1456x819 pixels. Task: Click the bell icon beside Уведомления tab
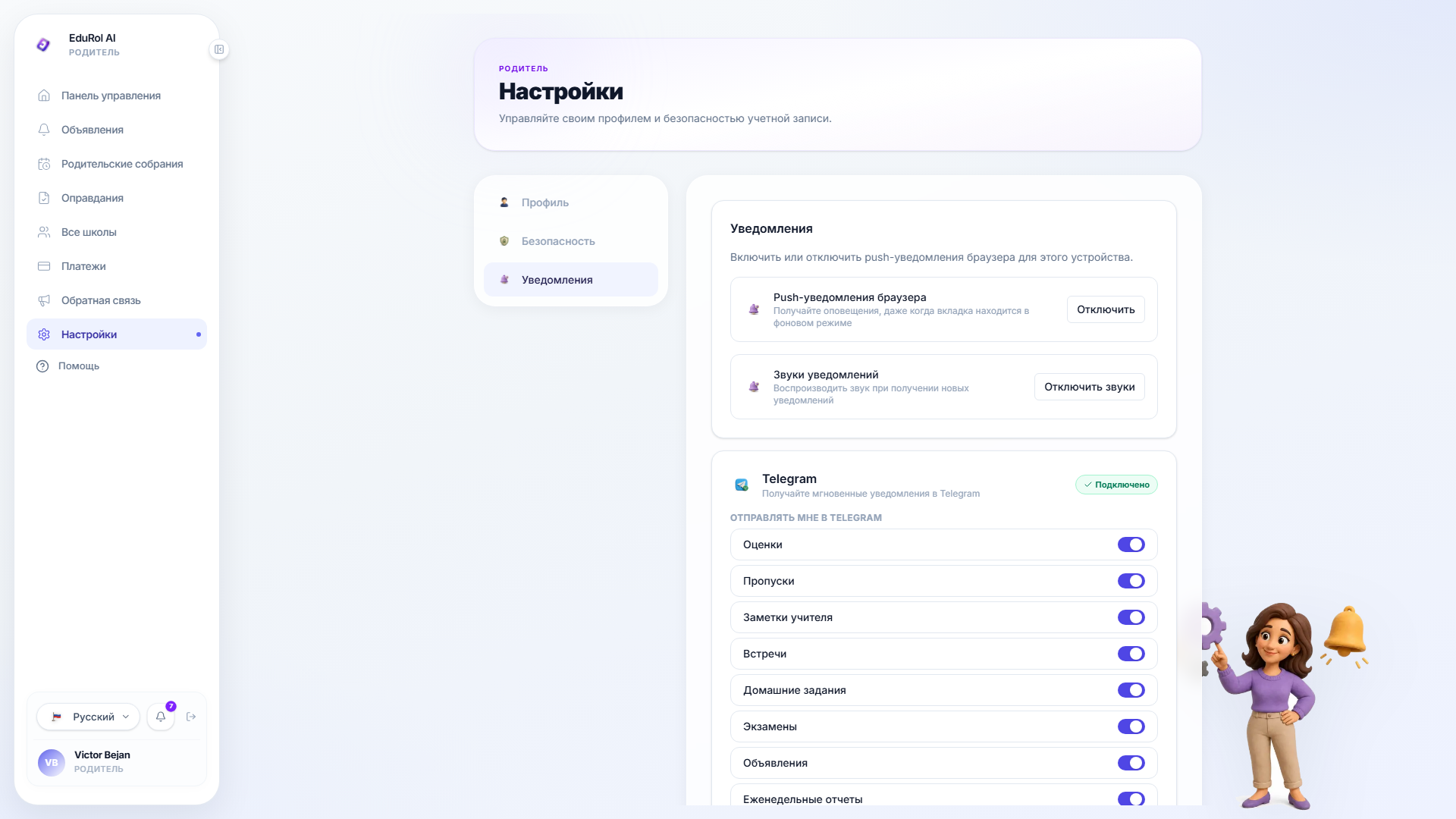coord(504,280)
